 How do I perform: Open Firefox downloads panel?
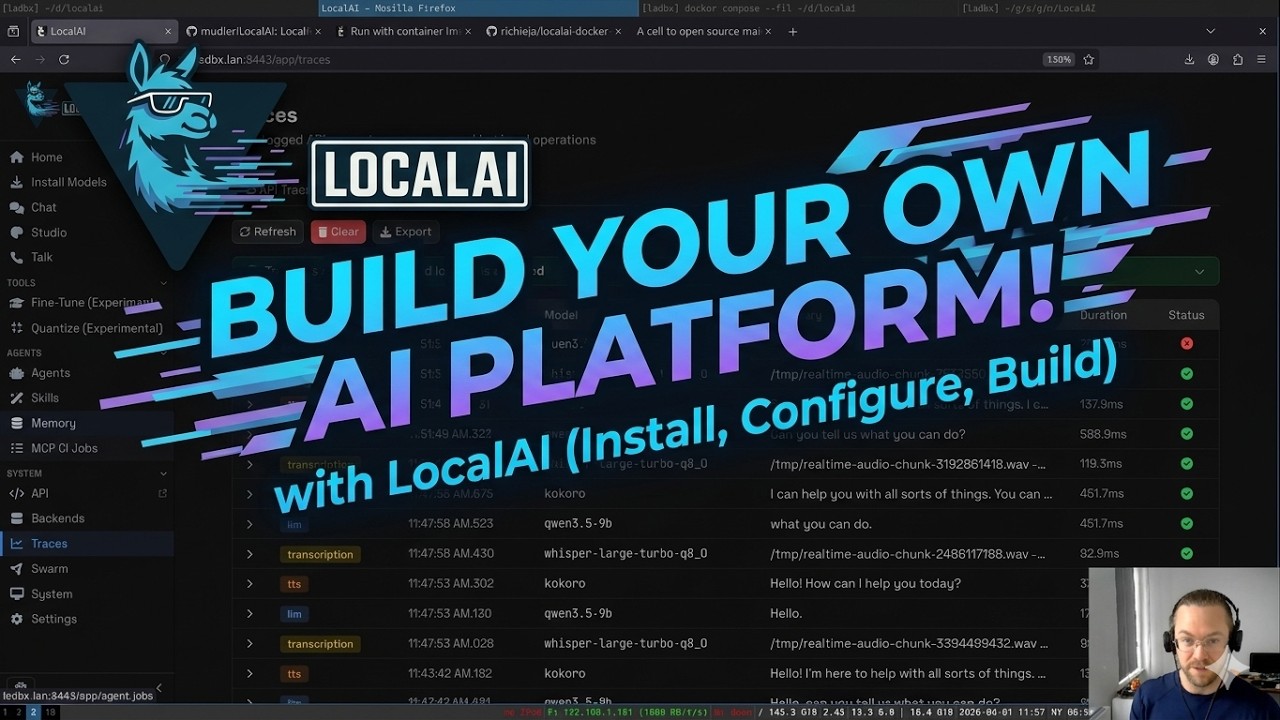click(1189, 59)
